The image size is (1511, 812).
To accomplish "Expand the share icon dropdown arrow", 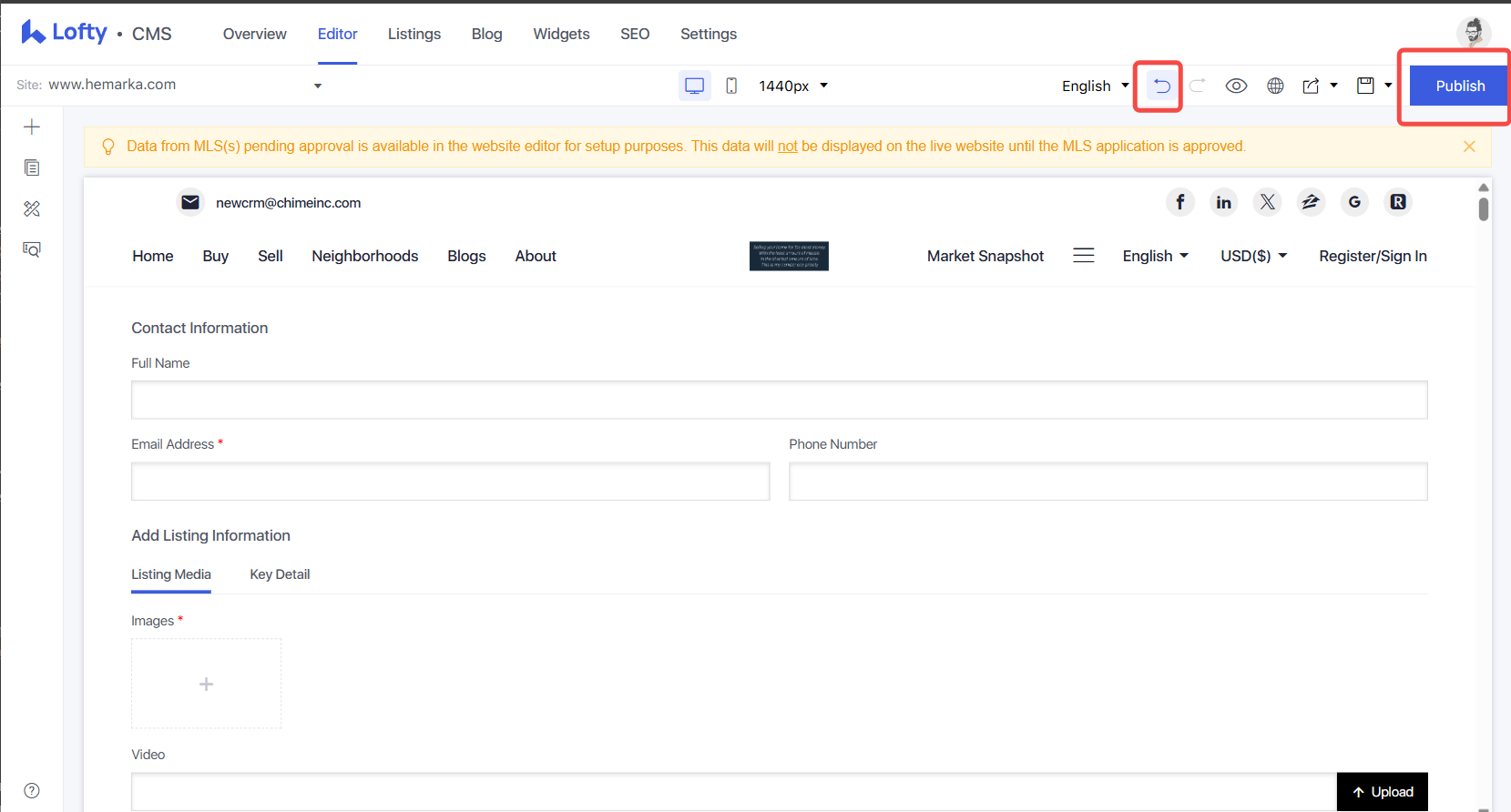I will 1333,86.
